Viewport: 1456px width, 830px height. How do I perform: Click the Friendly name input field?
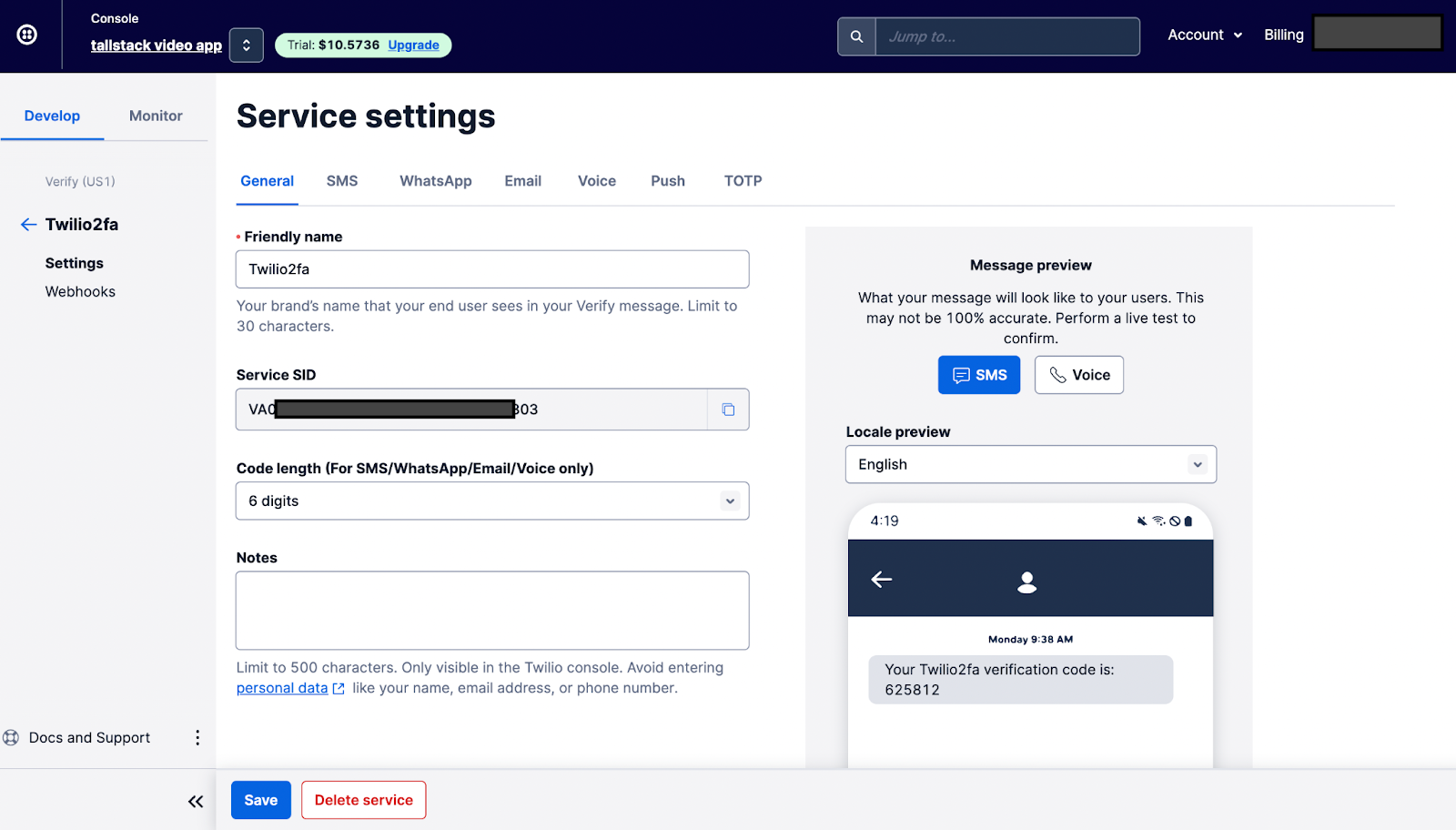(x=492, y=269)
